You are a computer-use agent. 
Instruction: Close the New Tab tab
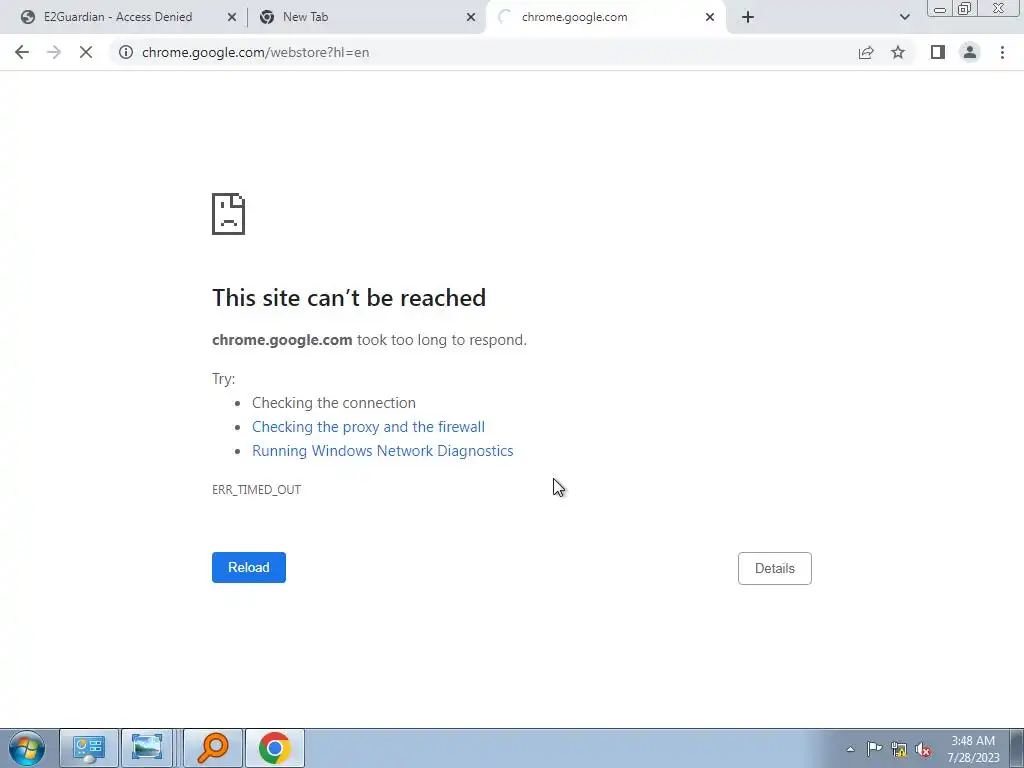point(471,17)
